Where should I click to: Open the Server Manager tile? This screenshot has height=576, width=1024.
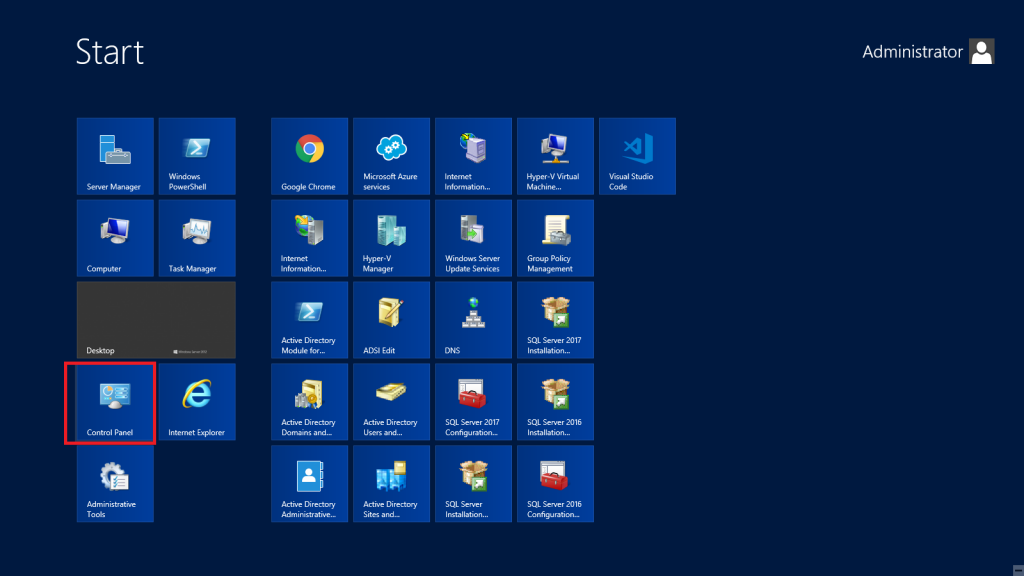115,156
